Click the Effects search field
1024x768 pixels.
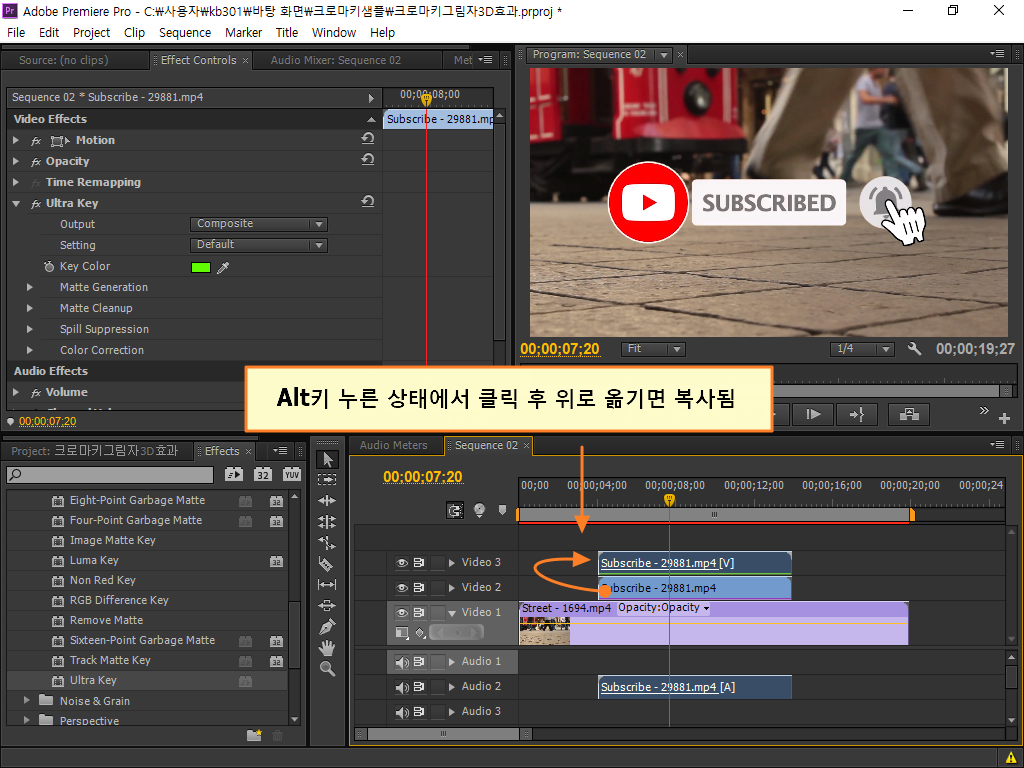110,475
